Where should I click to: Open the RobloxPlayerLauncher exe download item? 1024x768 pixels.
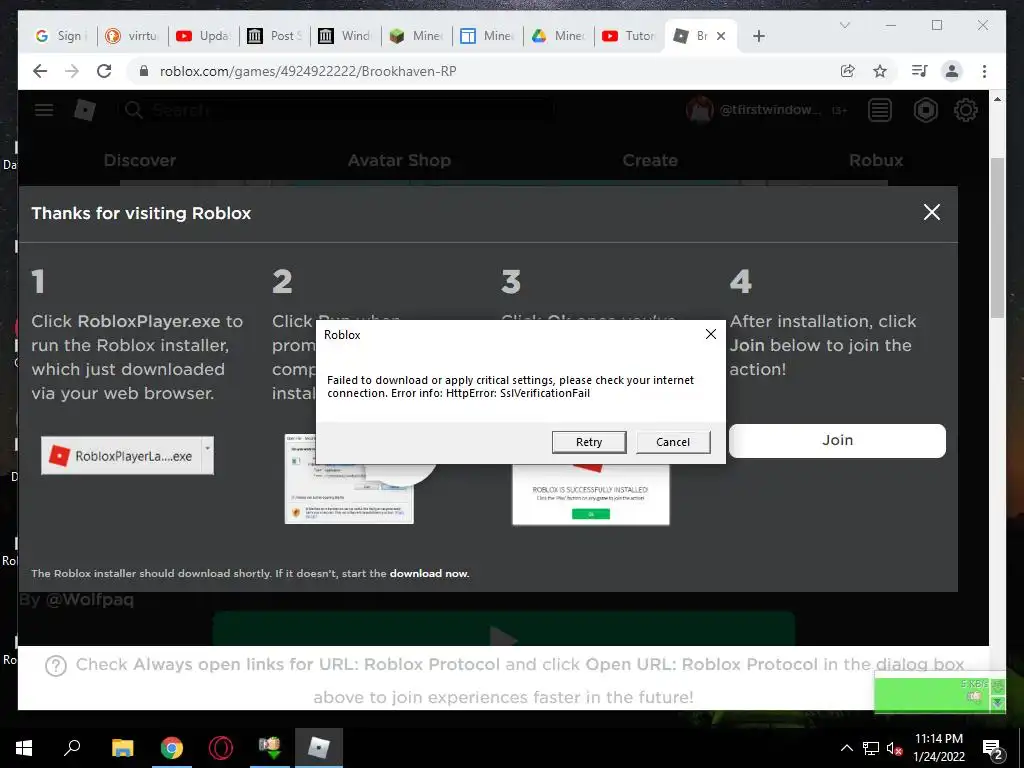[x=121, y=456]
